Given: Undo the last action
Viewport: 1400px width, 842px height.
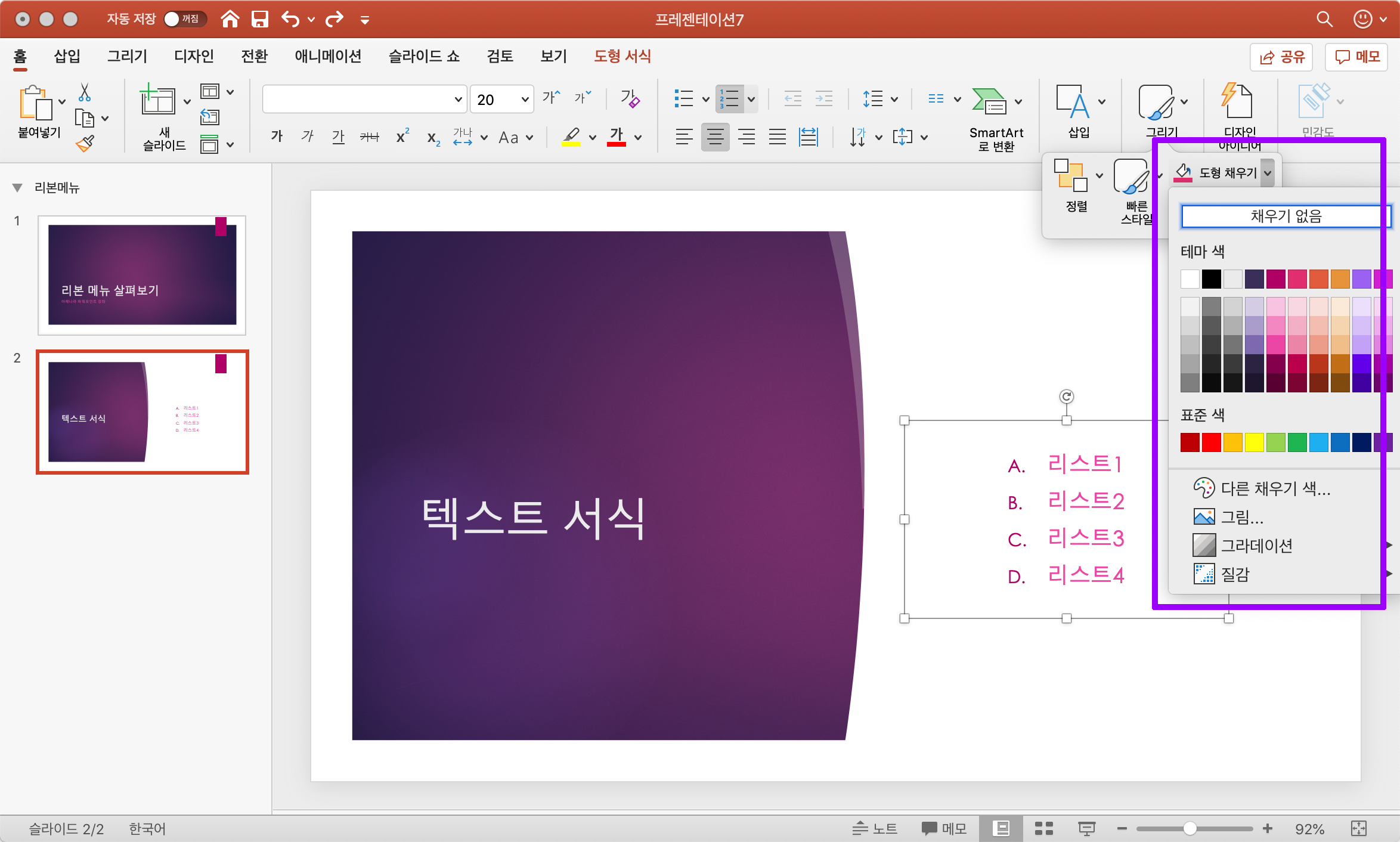Looking at the screenshot, I should pyautogui.click(x=290, y=19).
